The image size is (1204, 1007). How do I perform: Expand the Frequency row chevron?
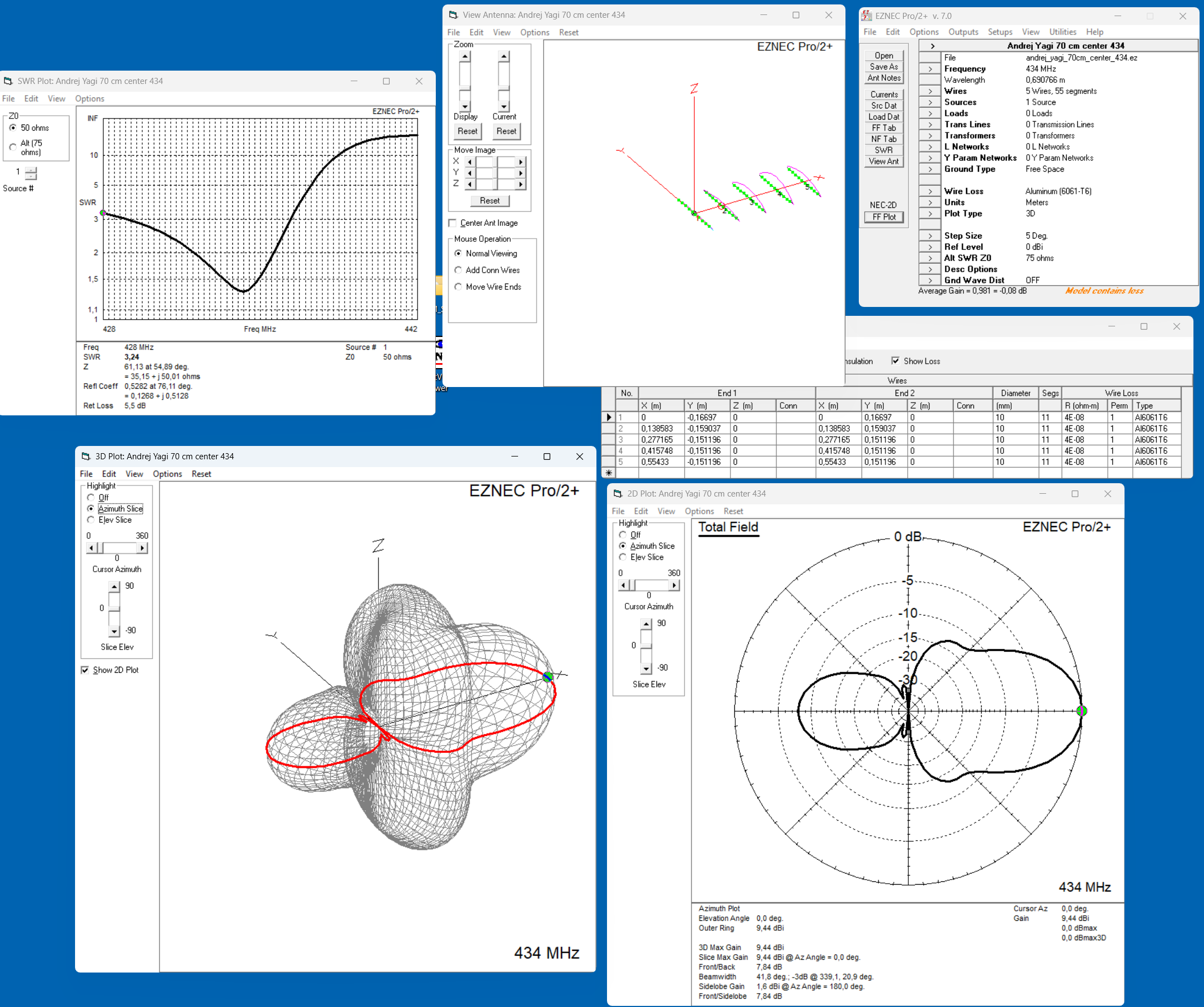click(930, 69)
